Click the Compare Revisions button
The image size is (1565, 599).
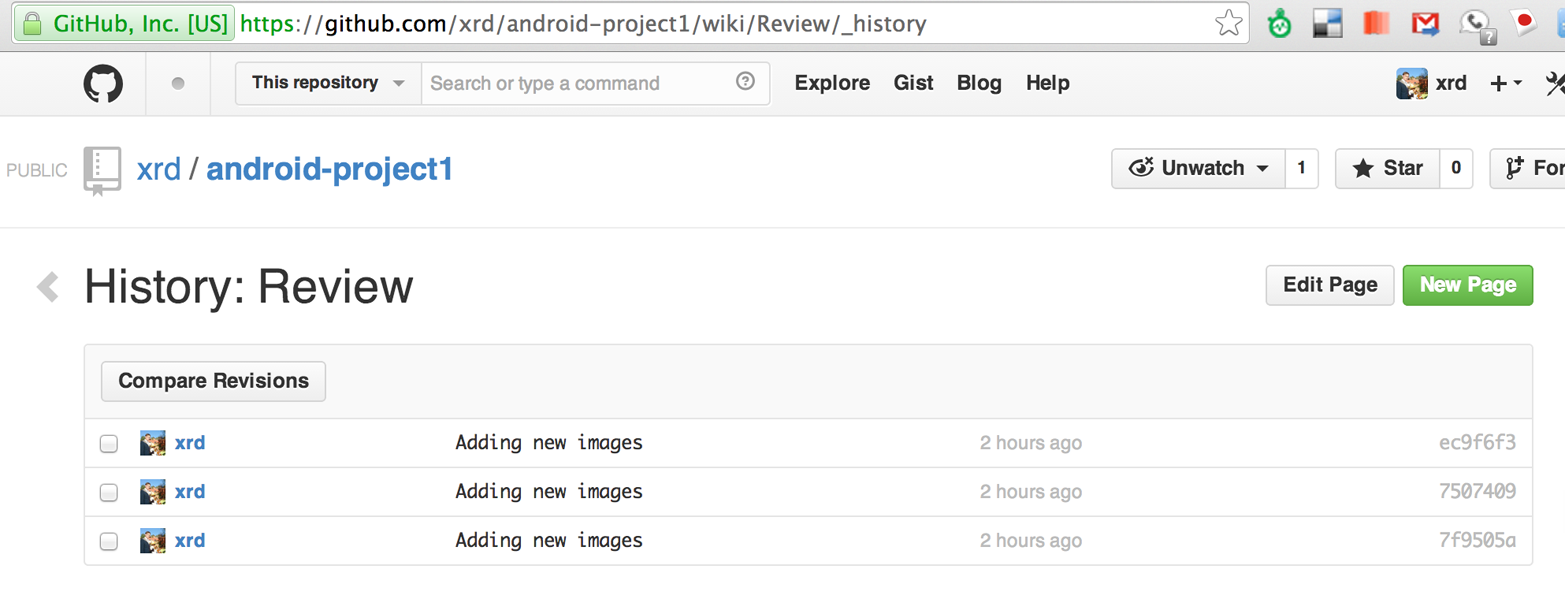pos(213,381)
